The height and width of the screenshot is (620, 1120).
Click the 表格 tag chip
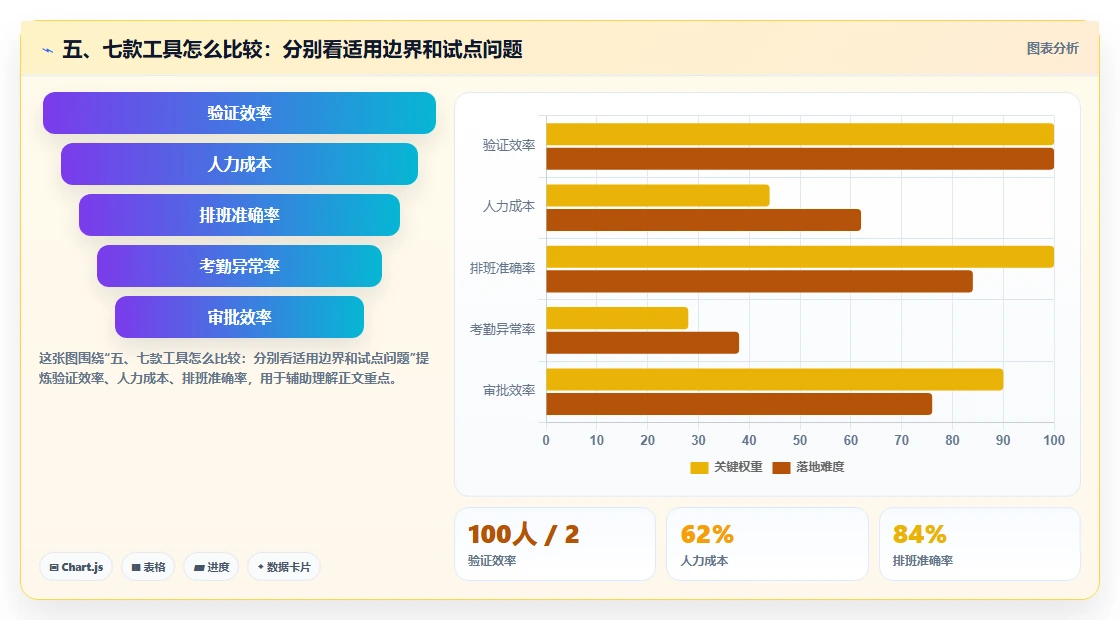[148, 567]
